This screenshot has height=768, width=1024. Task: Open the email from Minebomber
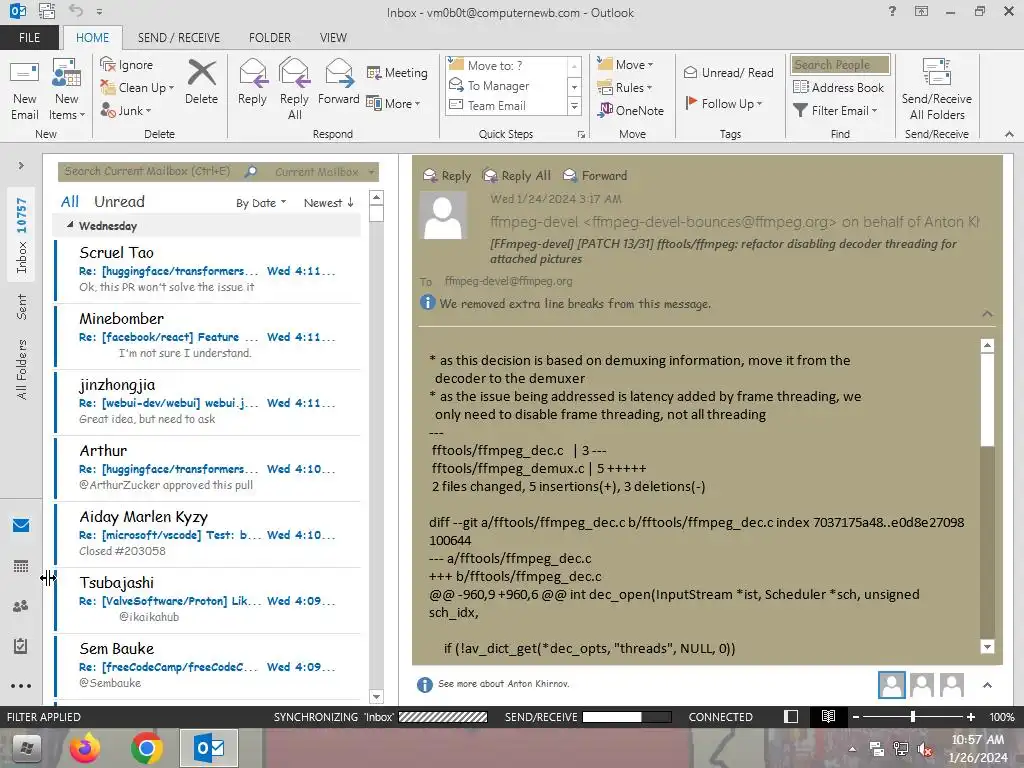[208, 336]
